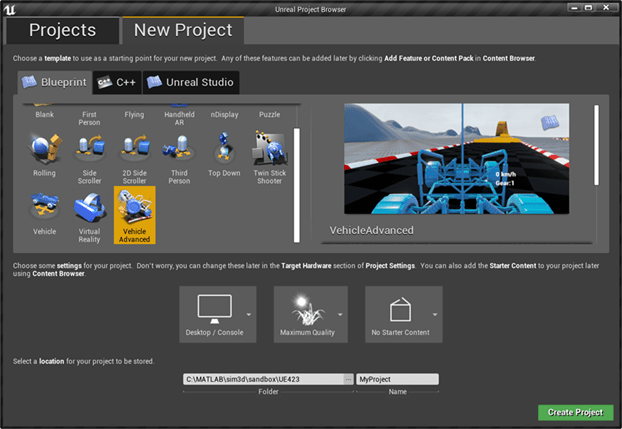Select the Side Scroller template icon
This screenshot has width=622, height=429.
[90, 148]
